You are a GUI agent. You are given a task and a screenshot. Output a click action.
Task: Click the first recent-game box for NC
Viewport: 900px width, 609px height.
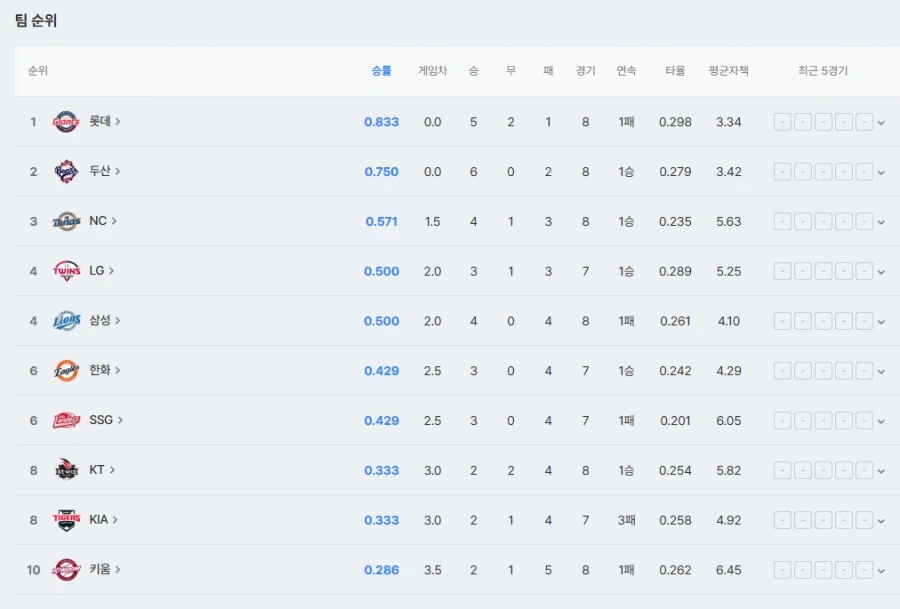782,221
